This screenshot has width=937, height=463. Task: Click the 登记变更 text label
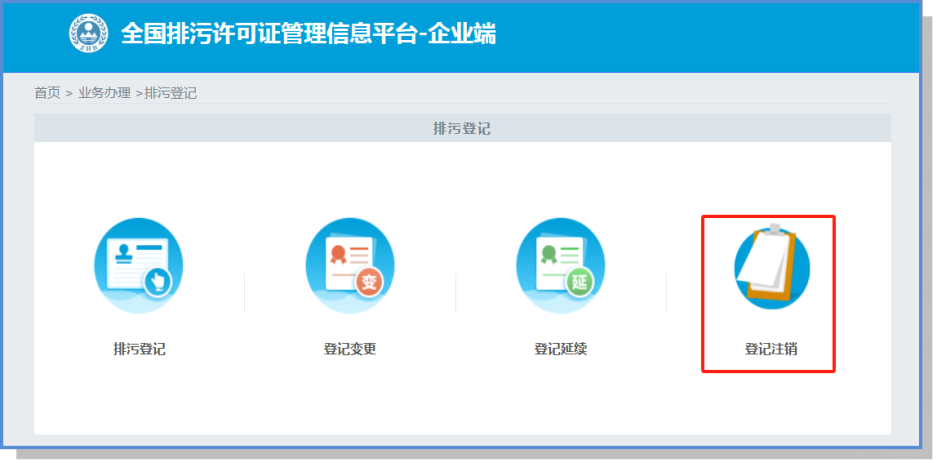pyautogui.click(x=350, y=349)
